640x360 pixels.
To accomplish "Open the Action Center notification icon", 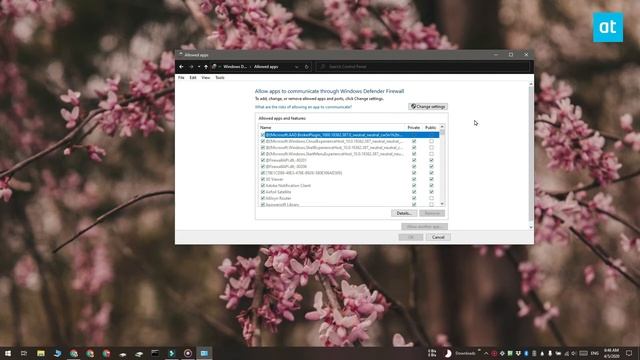I will (629, 353).
